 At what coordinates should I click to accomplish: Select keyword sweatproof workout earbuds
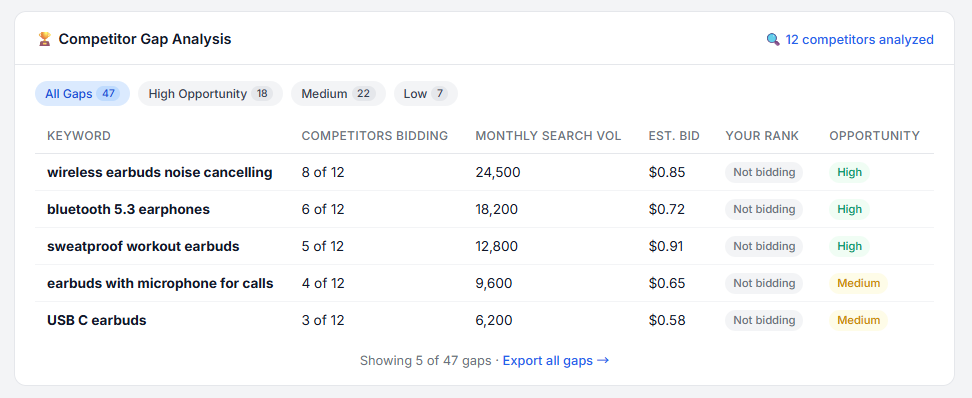click(x=143, y=246)
